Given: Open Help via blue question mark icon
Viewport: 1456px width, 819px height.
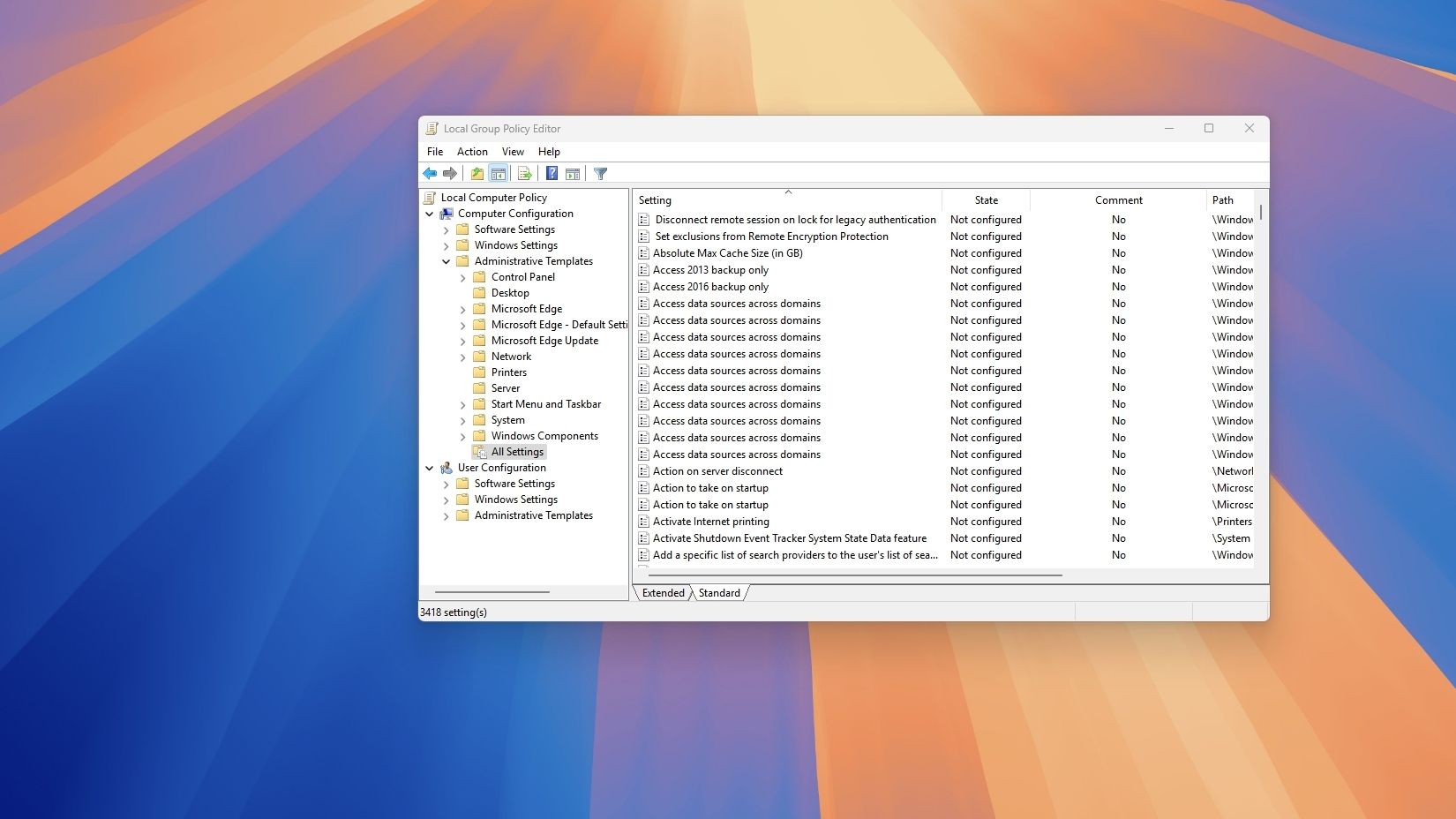Looking at the screenshot, I should [552, 174].
